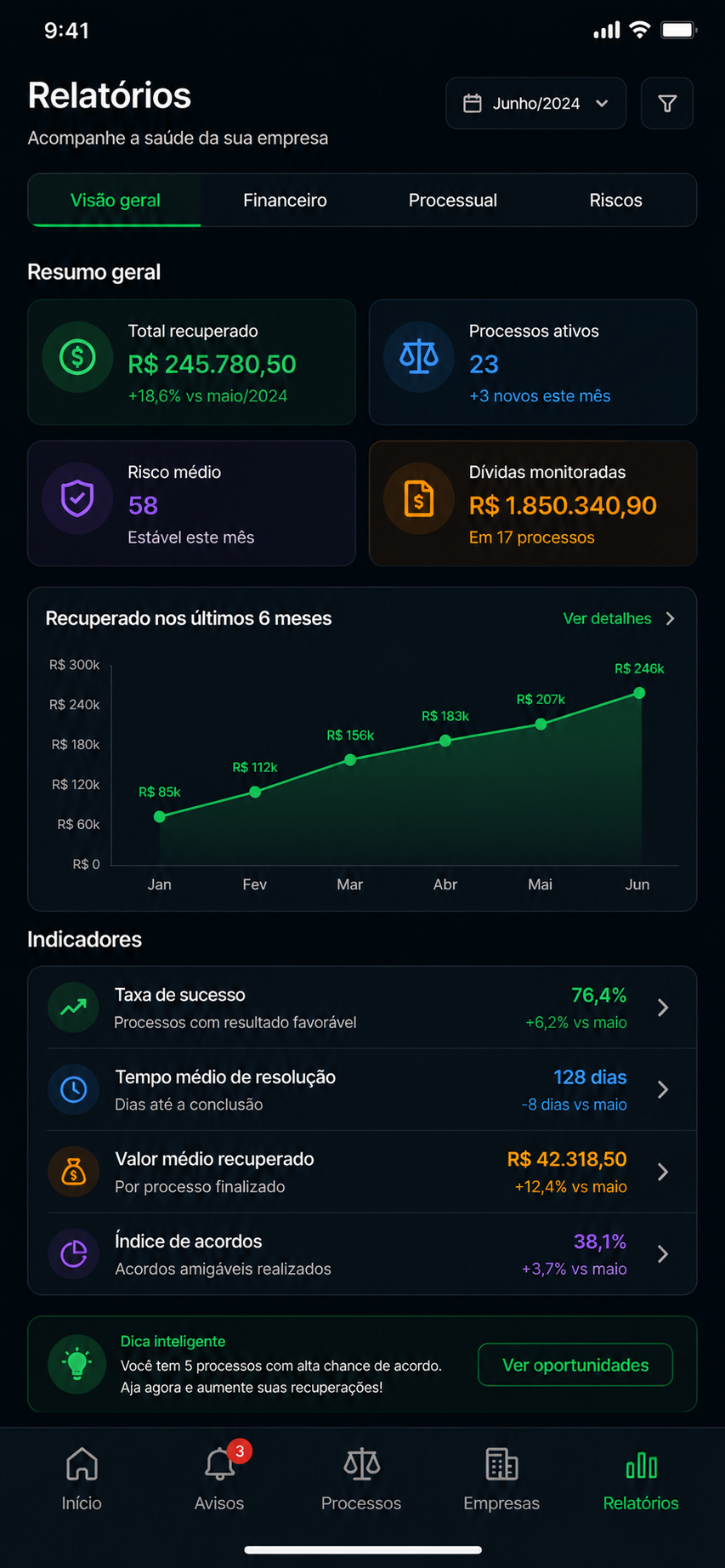Tap the Risco médio shield icon

tap(77, 498)
